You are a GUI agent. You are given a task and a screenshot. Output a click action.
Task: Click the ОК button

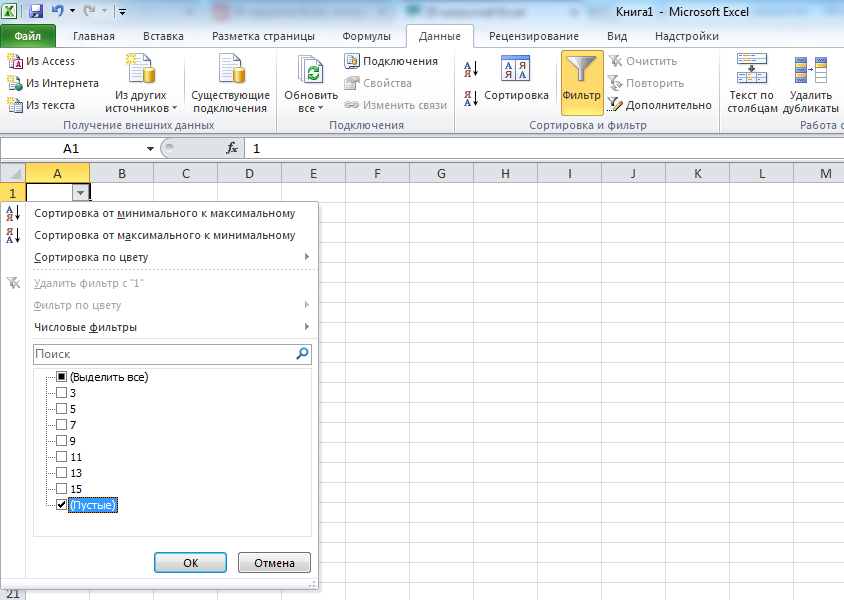coord(191,563)
